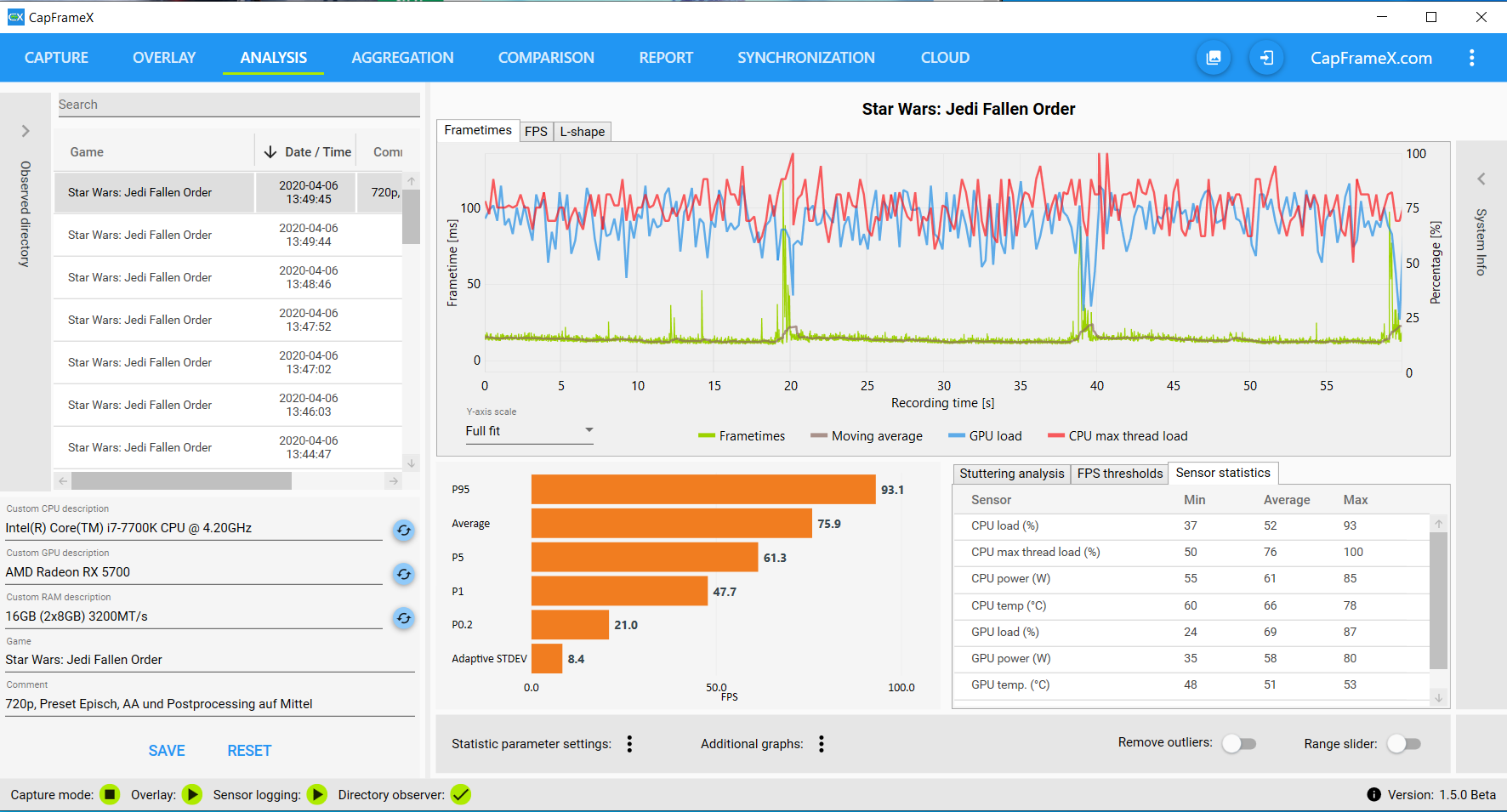Open the Y-axis scale Full fit dropdown
Viewport: 1507px width, 812px height.
coord(529,431)
